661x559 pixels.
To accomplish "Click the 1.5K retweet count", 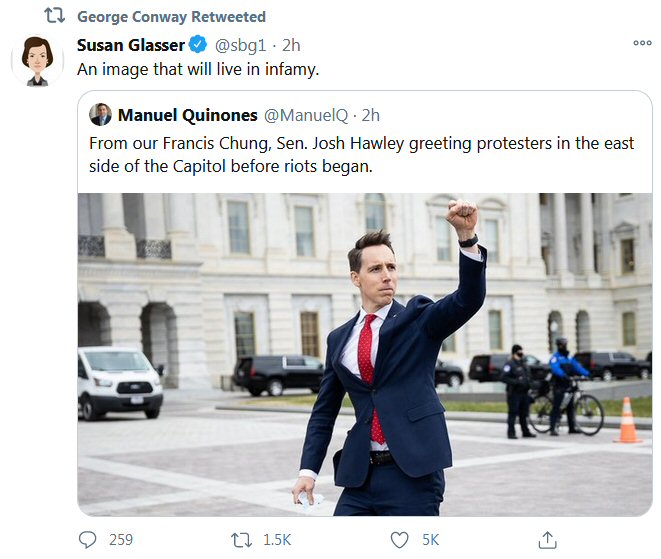I will tap(276, 540).
